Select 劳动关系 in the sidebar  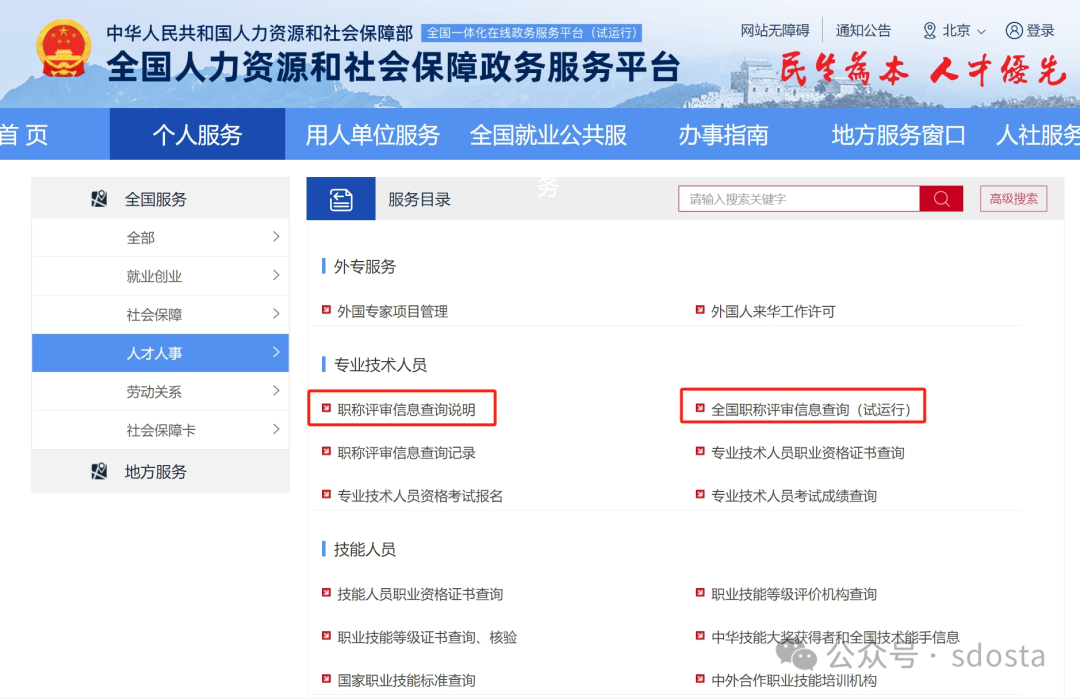pos(160,392)
